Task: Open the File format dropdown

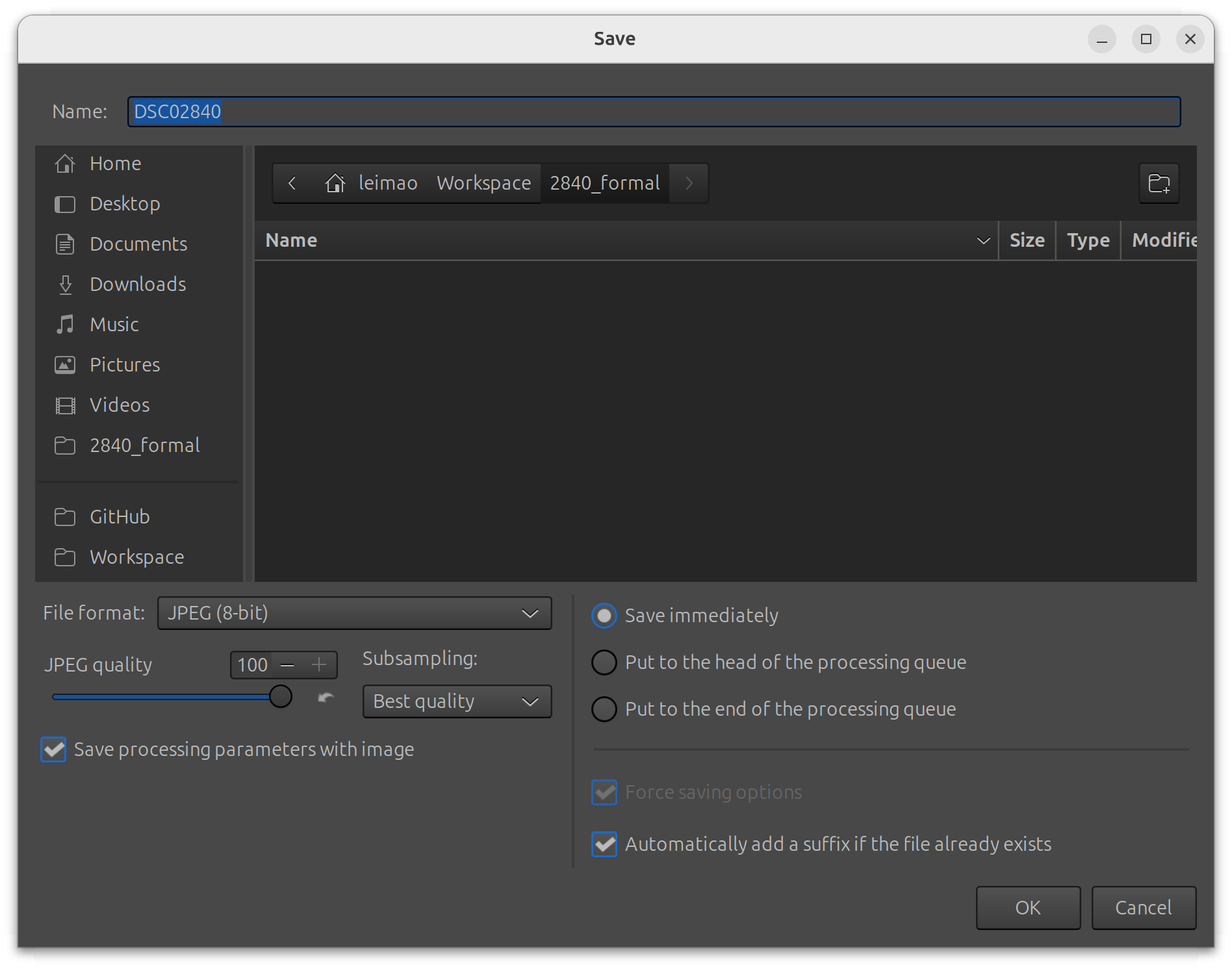Action: coord(354,612)
